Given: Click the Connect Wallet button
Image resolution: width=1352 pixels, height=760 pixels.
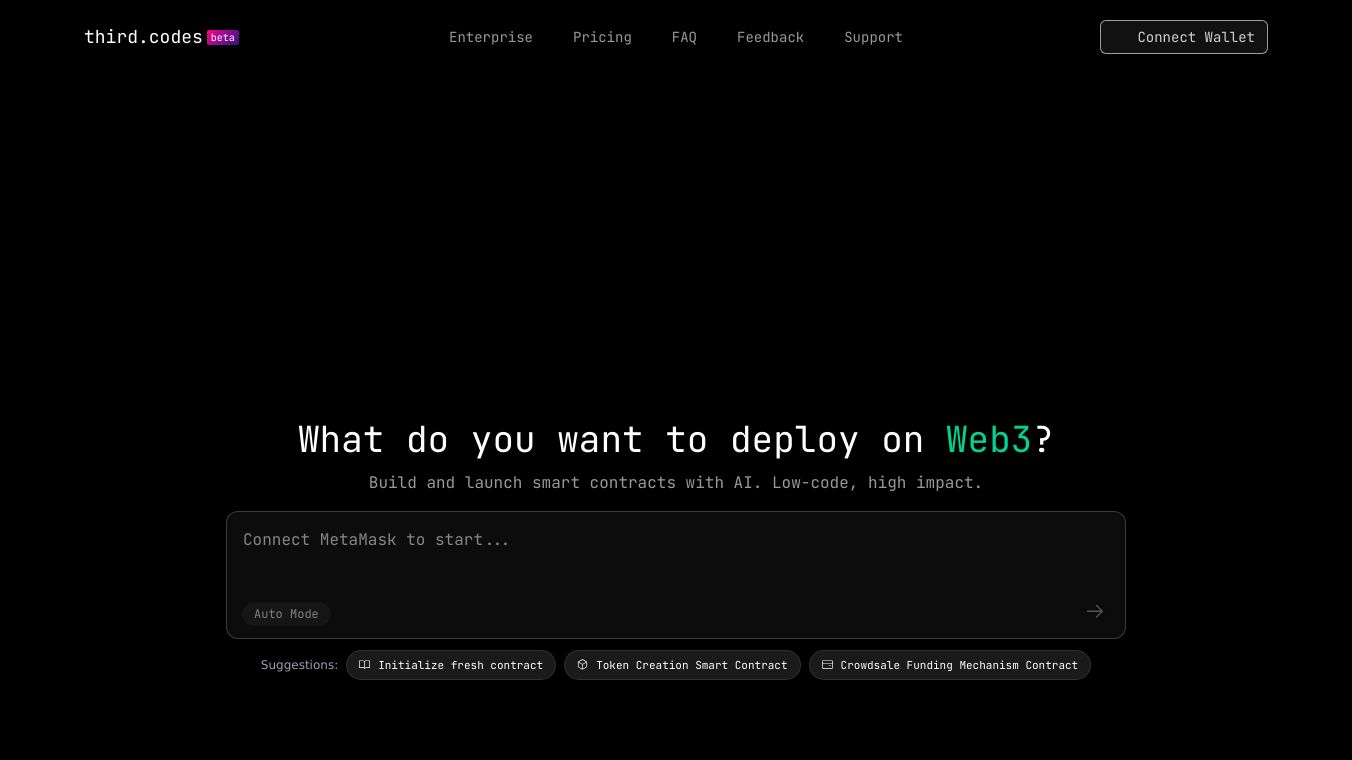Looking at the screenshot, I should (x=1184, y=37).
